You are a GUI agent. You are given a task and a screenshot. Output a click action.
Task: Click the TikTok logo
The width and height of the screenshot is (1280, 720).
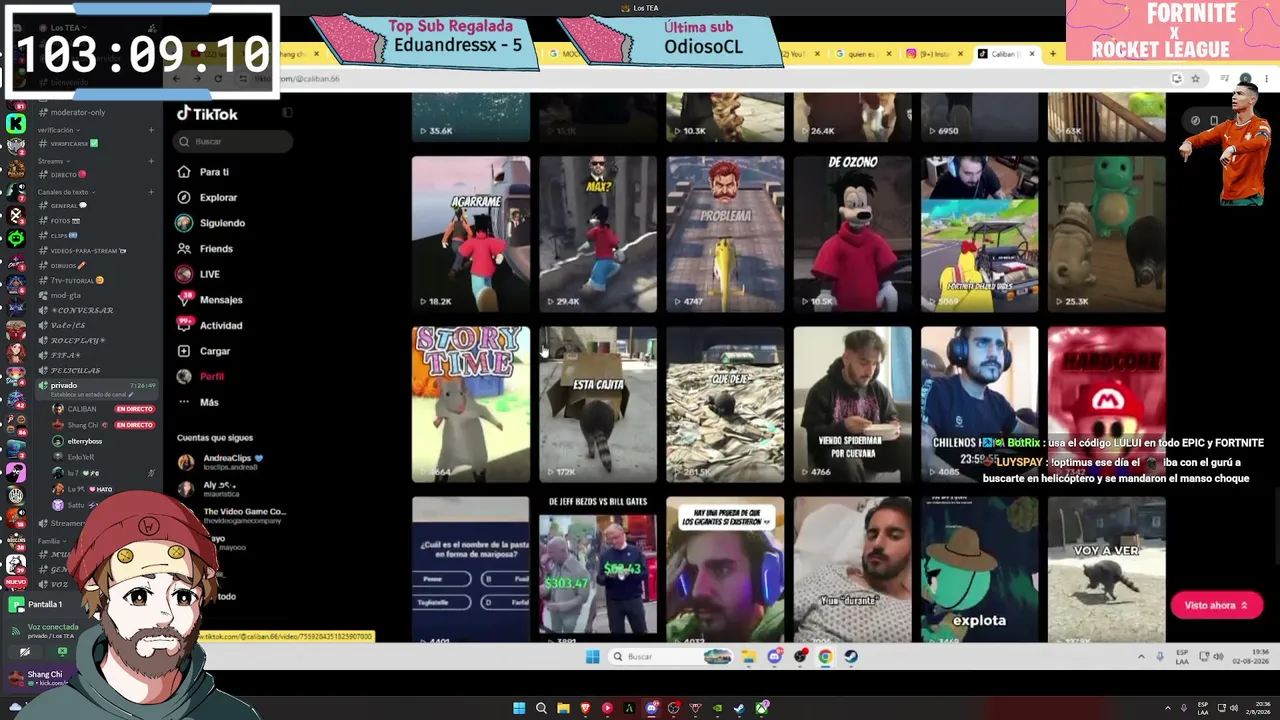point(207,114)
